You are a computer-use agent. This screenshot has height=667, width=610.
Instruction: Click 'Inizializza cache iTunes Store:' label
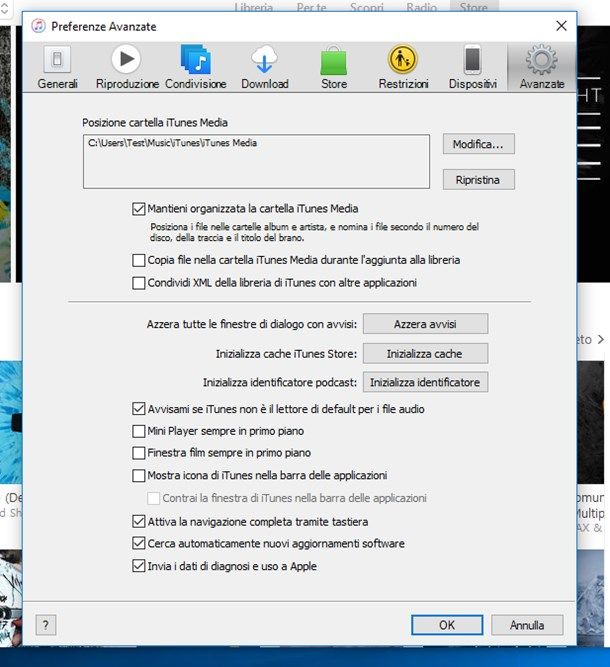point(286,353)
